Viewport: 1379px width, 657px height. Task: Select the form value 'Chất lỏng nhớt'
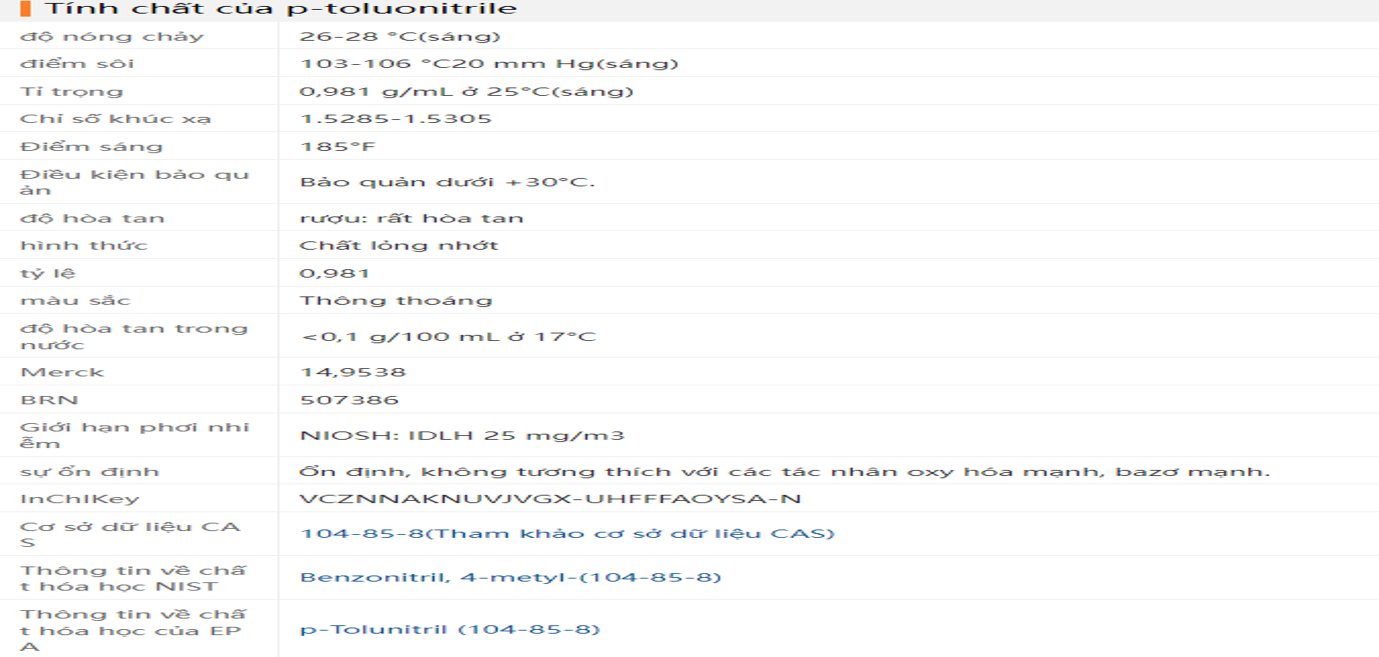click(x=399, y=245)
